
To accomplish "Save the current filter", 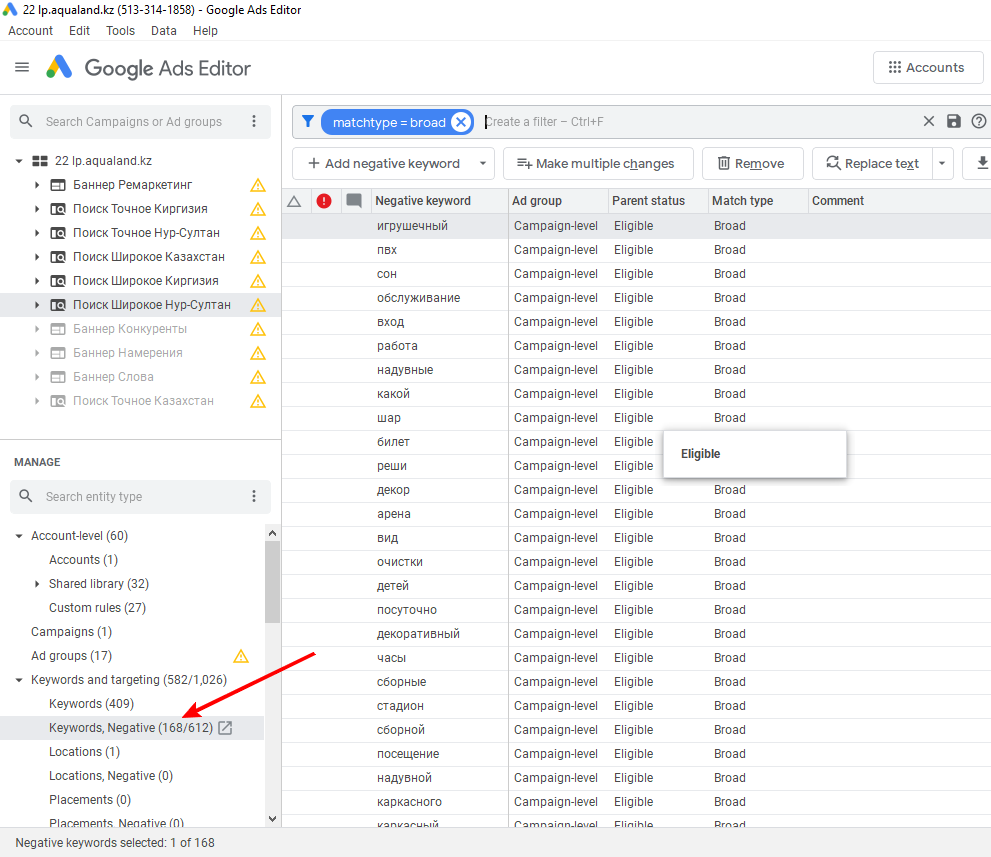I will (x=954, y=121).
